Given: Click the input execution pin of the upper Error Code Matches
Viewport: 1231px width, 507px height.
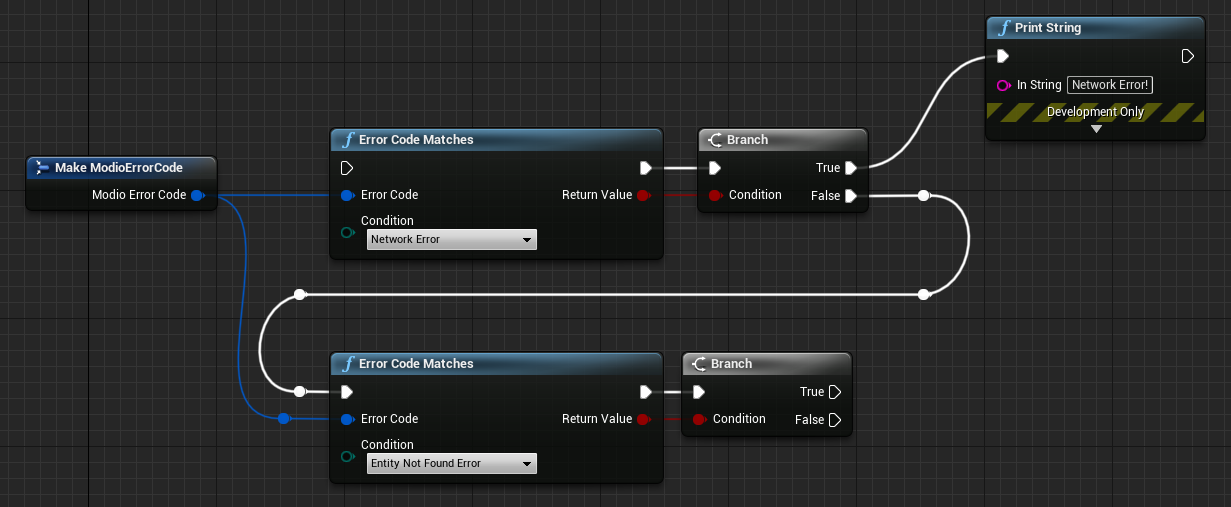Looking at the screenshot, I should (347, 168).
